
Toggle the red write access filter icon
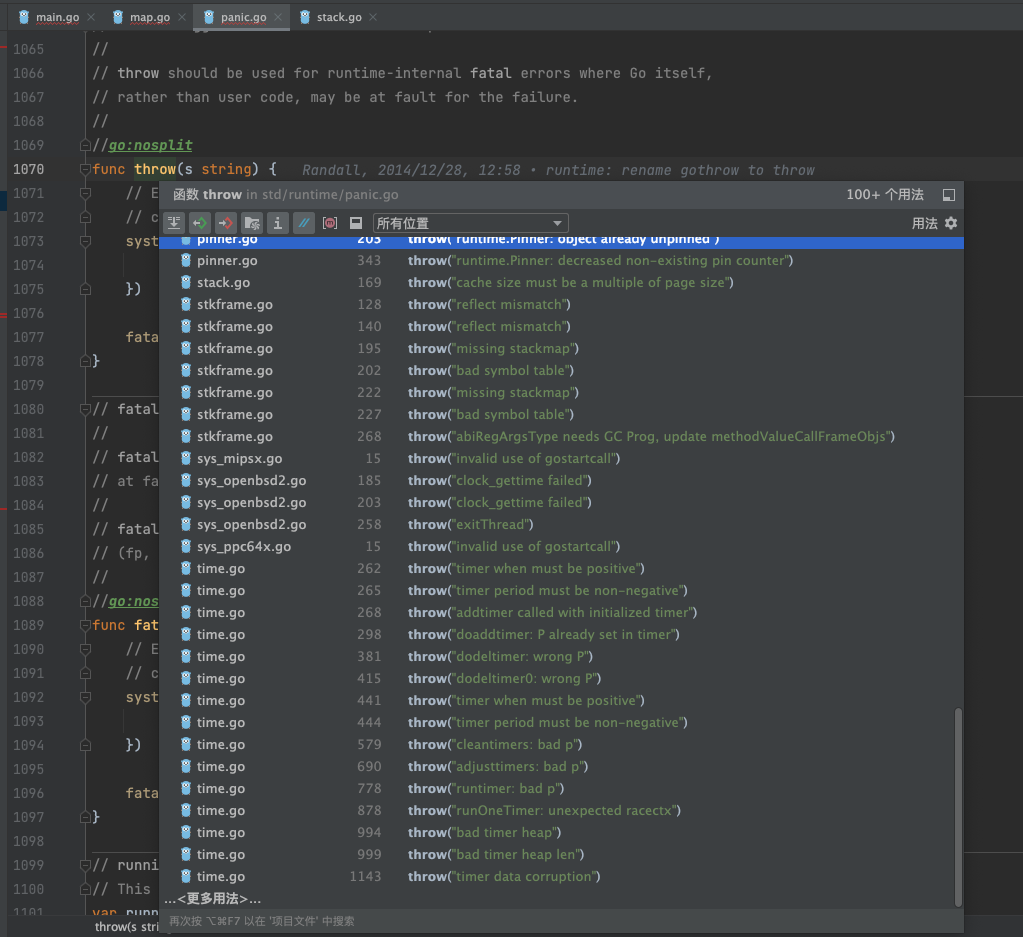226,223
